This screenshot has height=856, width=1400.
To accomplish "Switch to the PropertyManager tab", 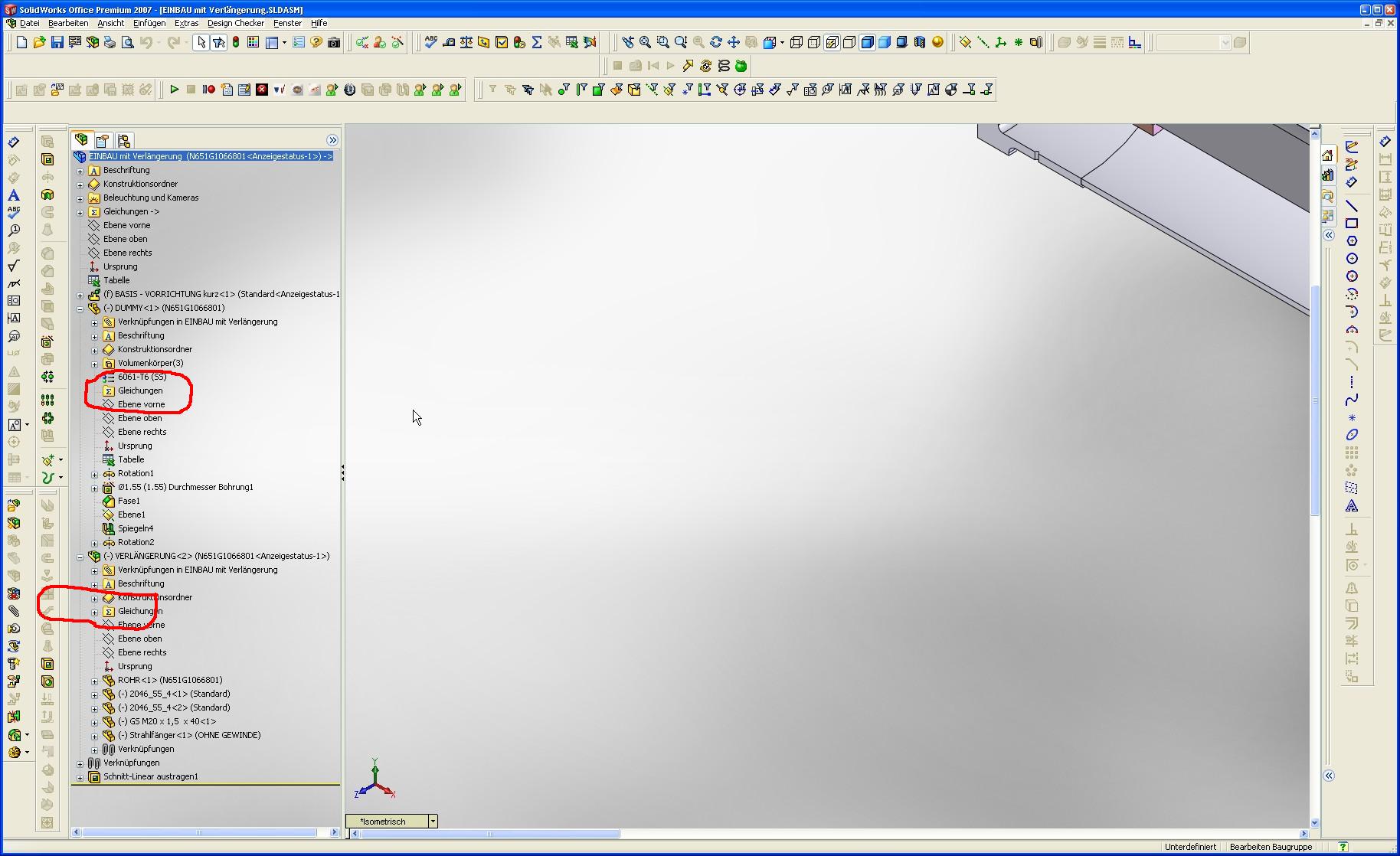I will [103, 140].
